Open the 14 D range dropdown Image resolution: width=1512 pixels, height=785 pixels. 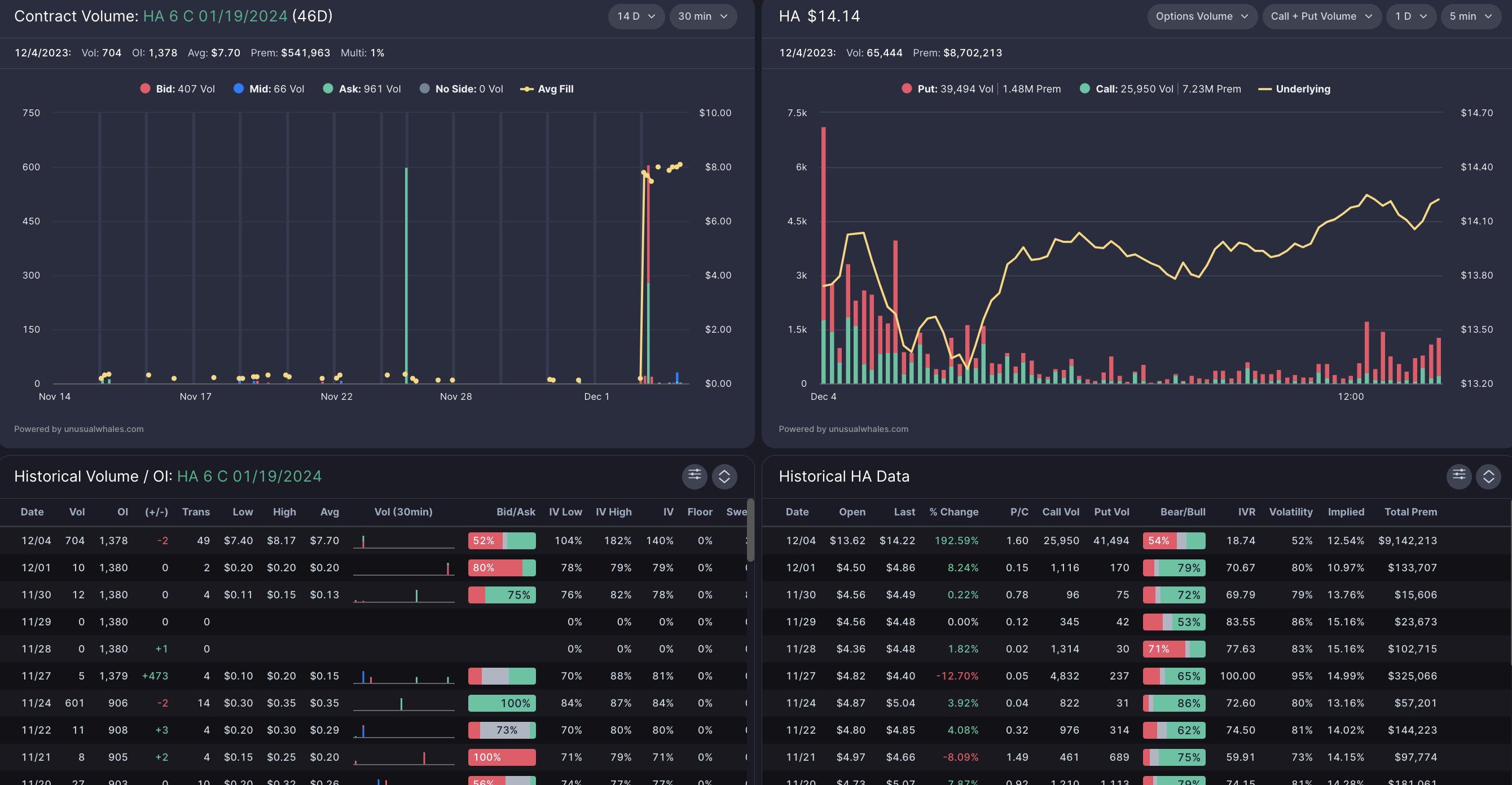[x=636, y=16]
